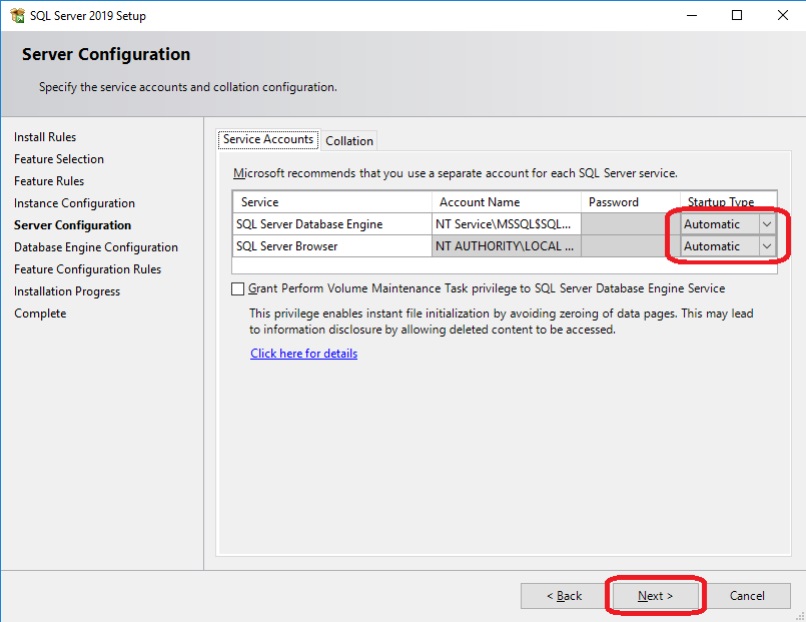Go back using the Back button
This screenshot has width=806, height=622.
(564, 596)
